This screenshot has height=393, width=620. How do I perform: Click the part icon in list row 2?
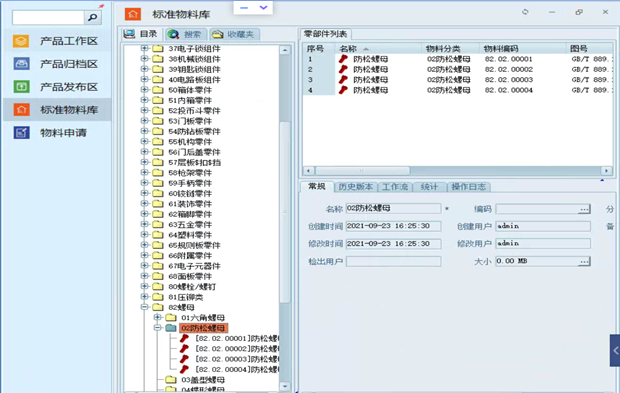343,69
